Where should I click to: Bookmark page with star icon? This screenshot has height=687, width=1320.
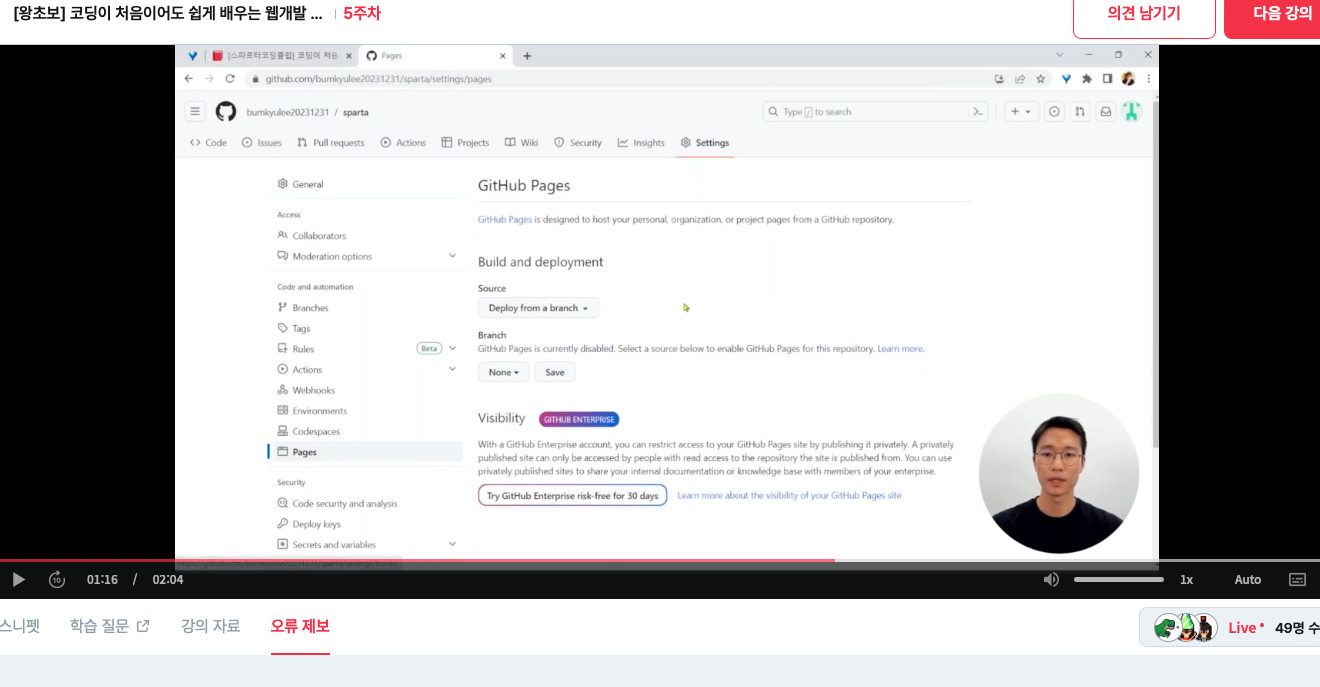point(1040,78)
